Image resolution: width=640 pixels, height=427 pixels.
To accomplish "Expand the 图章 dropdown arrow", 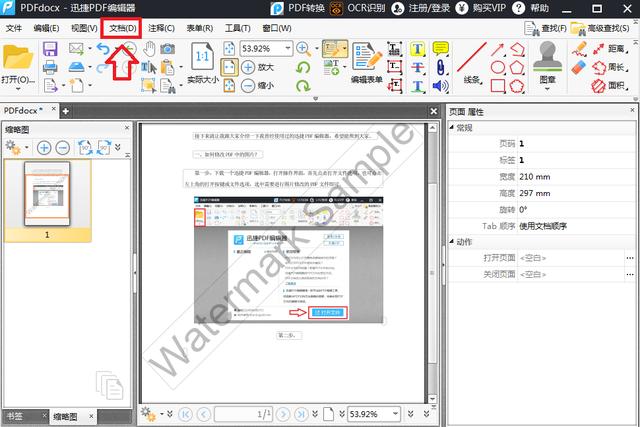I will (x=547, y=89).
